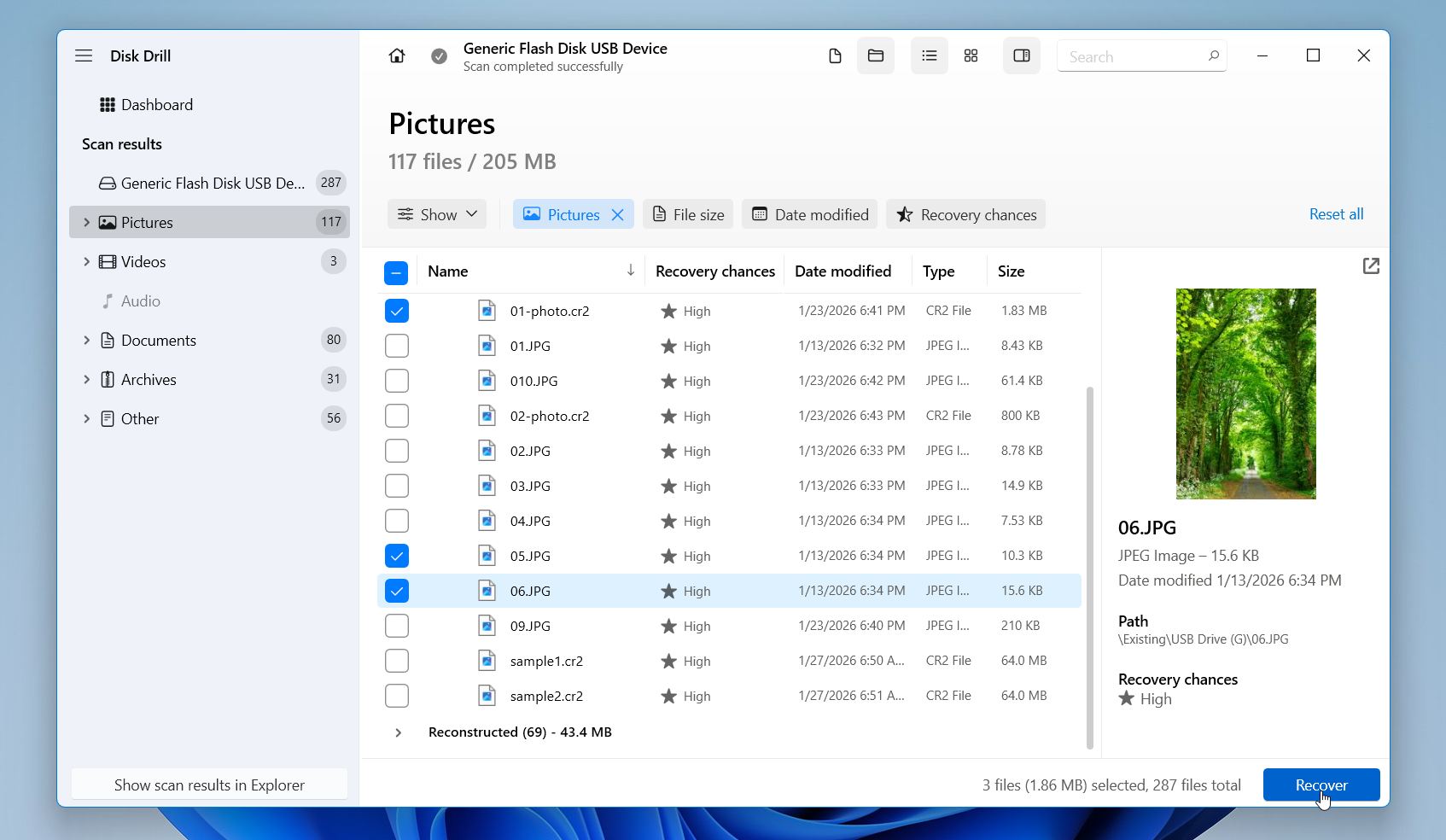This screenshot has height=840, width=1446.
Task: Select the Videos scan results category
Action: 143,261
